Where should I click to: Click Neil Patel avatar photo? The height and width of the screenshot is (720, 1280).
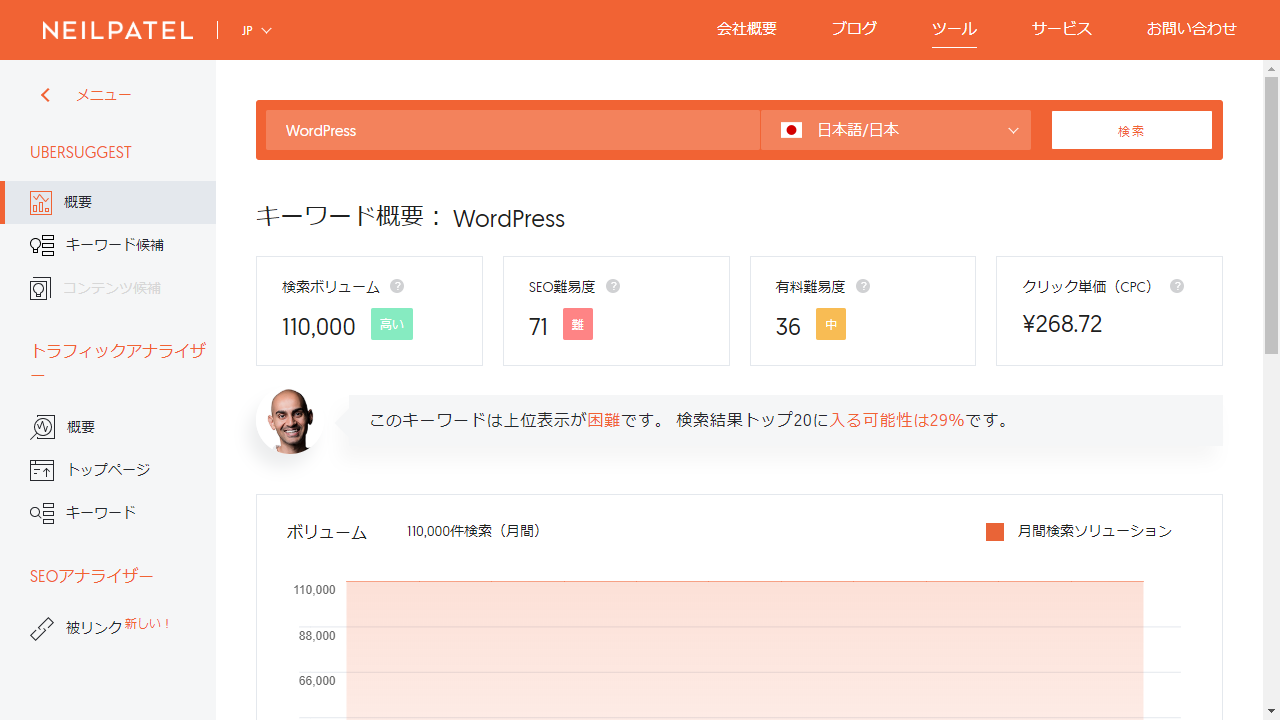tap(290, 421)
